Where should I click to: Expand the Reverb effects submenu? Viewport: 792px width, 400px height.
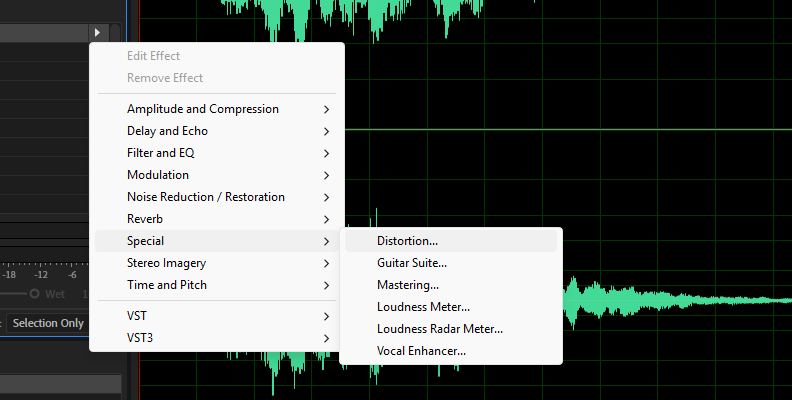click(145, 219)
